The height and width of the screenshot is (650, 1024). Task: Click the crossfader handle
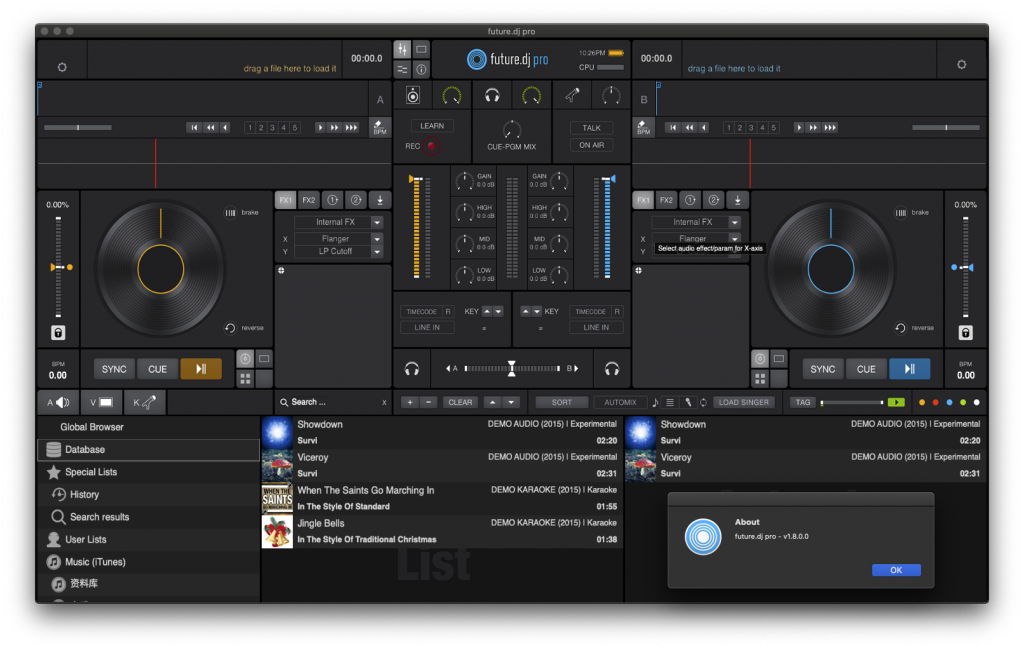(511, 369)
